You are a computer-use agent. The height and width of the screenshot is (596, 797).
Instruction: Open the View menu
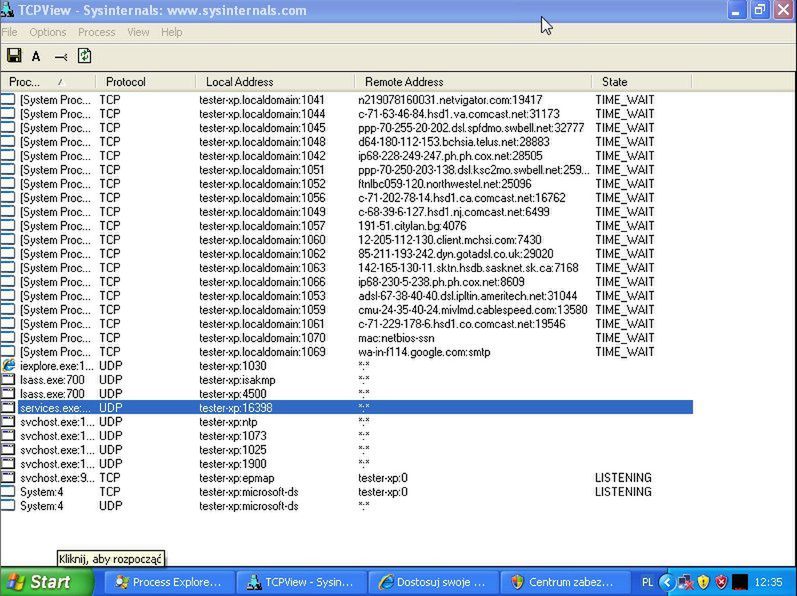pos(138,32)
